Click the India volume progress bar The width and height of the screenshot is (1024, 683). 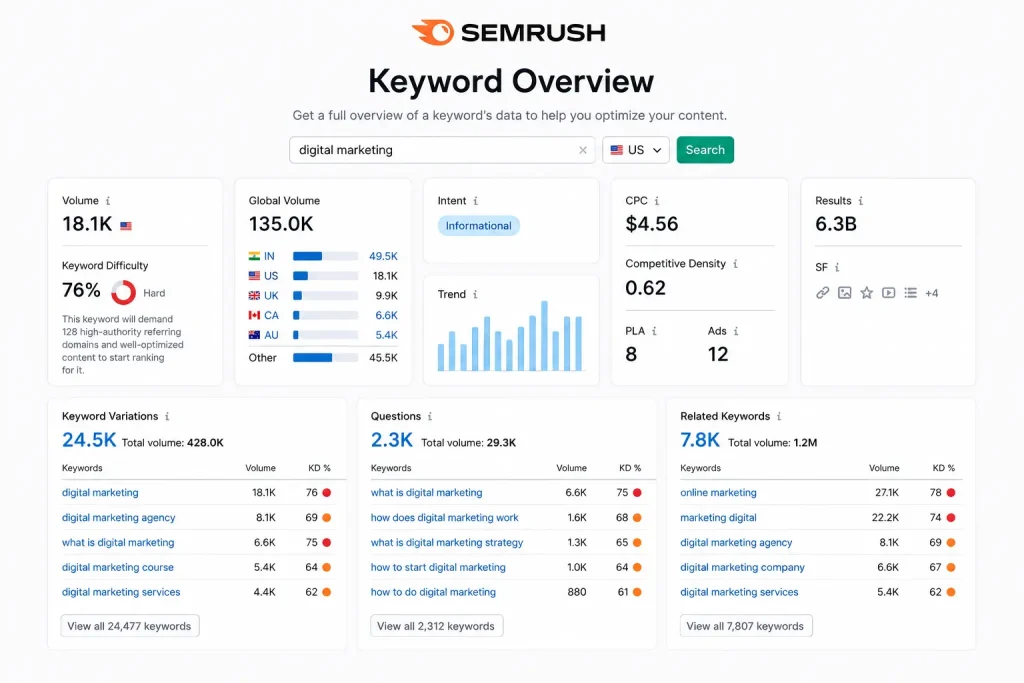(x=325, y=257)
